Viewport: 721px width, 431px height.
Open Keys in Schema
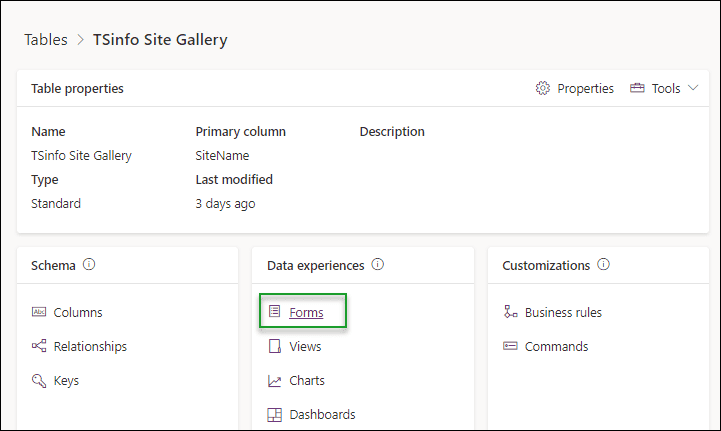point(66,381)
